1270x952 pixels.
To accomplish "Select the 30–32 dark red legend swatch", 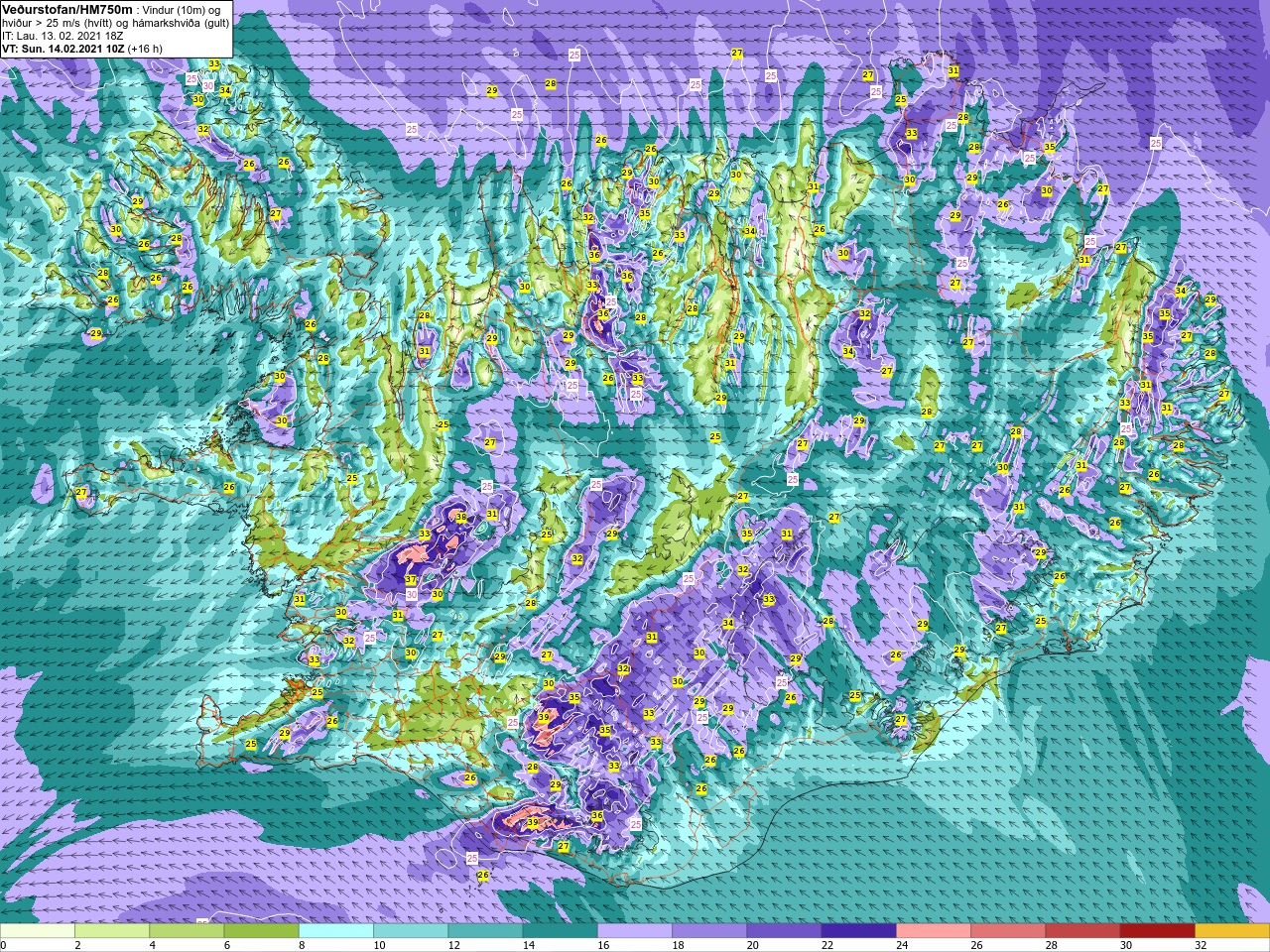I will point(1158,930).
